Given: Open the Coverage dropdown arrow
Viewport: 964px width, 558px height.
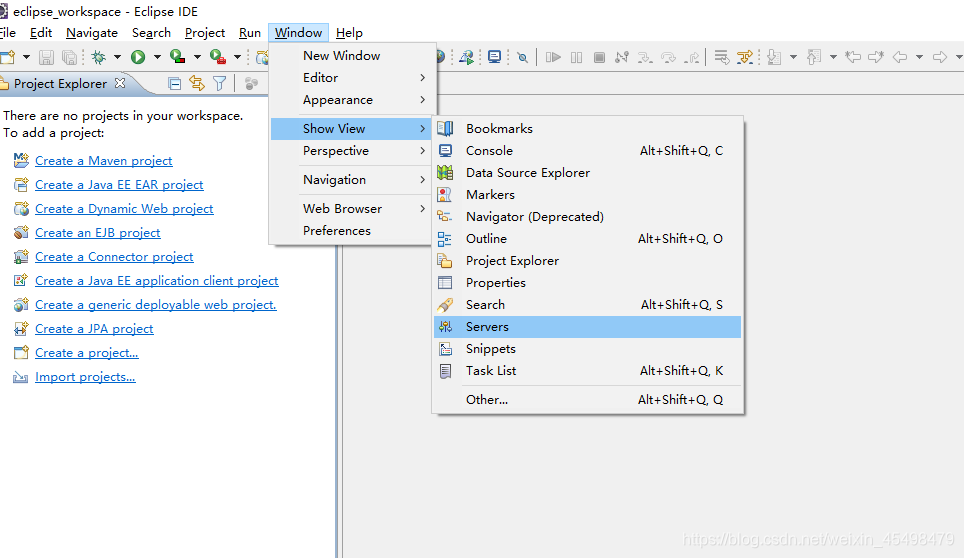Looking at the screenshot, I should [197, 57].
